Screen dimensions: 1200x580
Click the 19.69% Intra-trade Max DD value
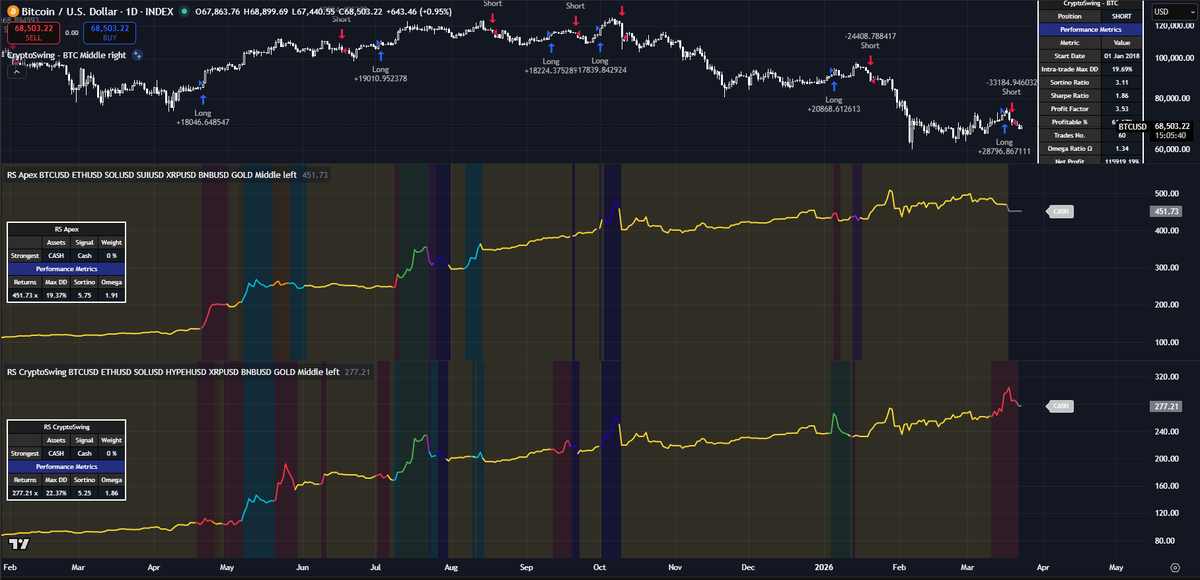[x=1121, y=68]
